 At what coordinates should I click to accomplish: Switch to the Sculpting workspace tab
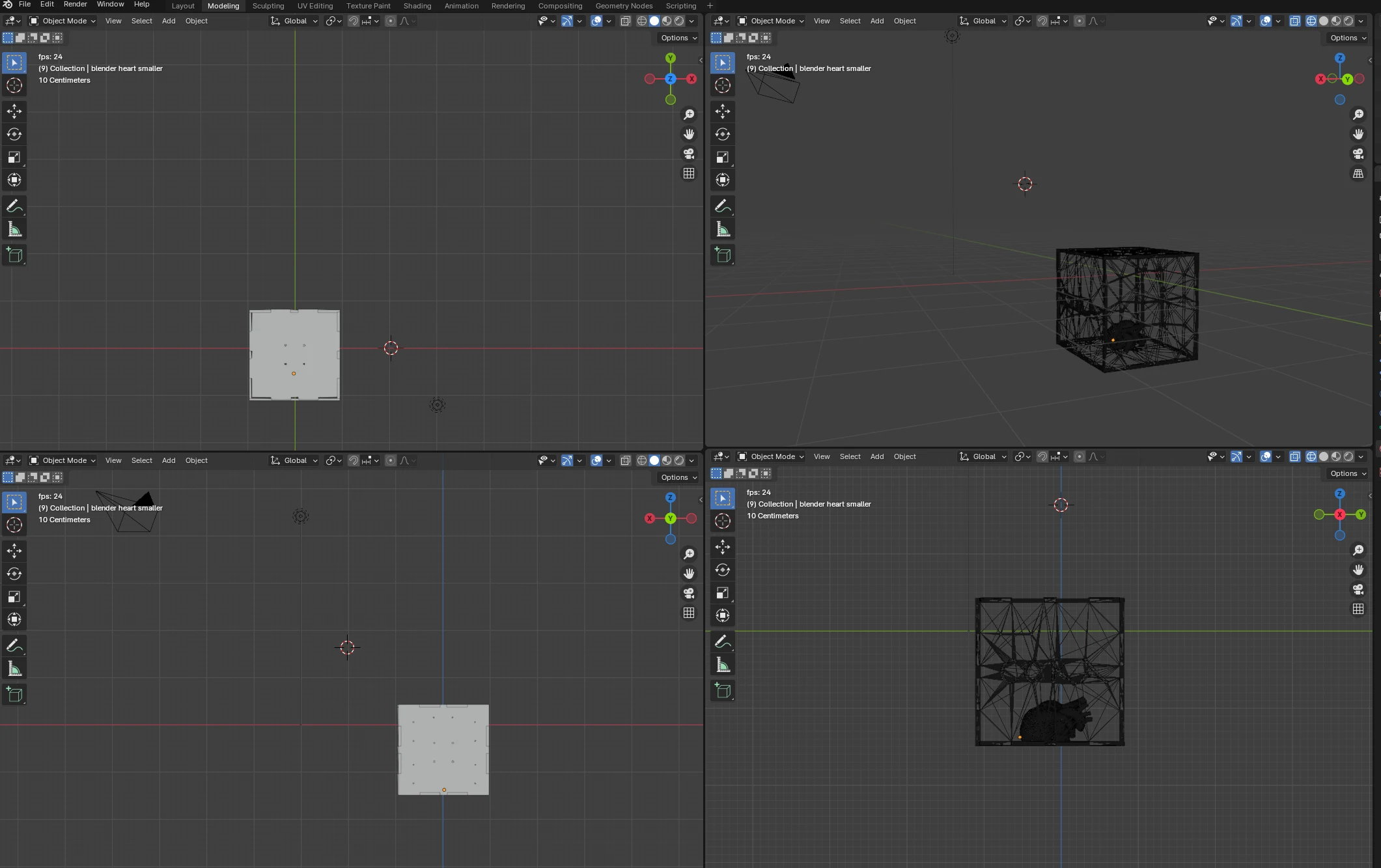tap(268, 6)
